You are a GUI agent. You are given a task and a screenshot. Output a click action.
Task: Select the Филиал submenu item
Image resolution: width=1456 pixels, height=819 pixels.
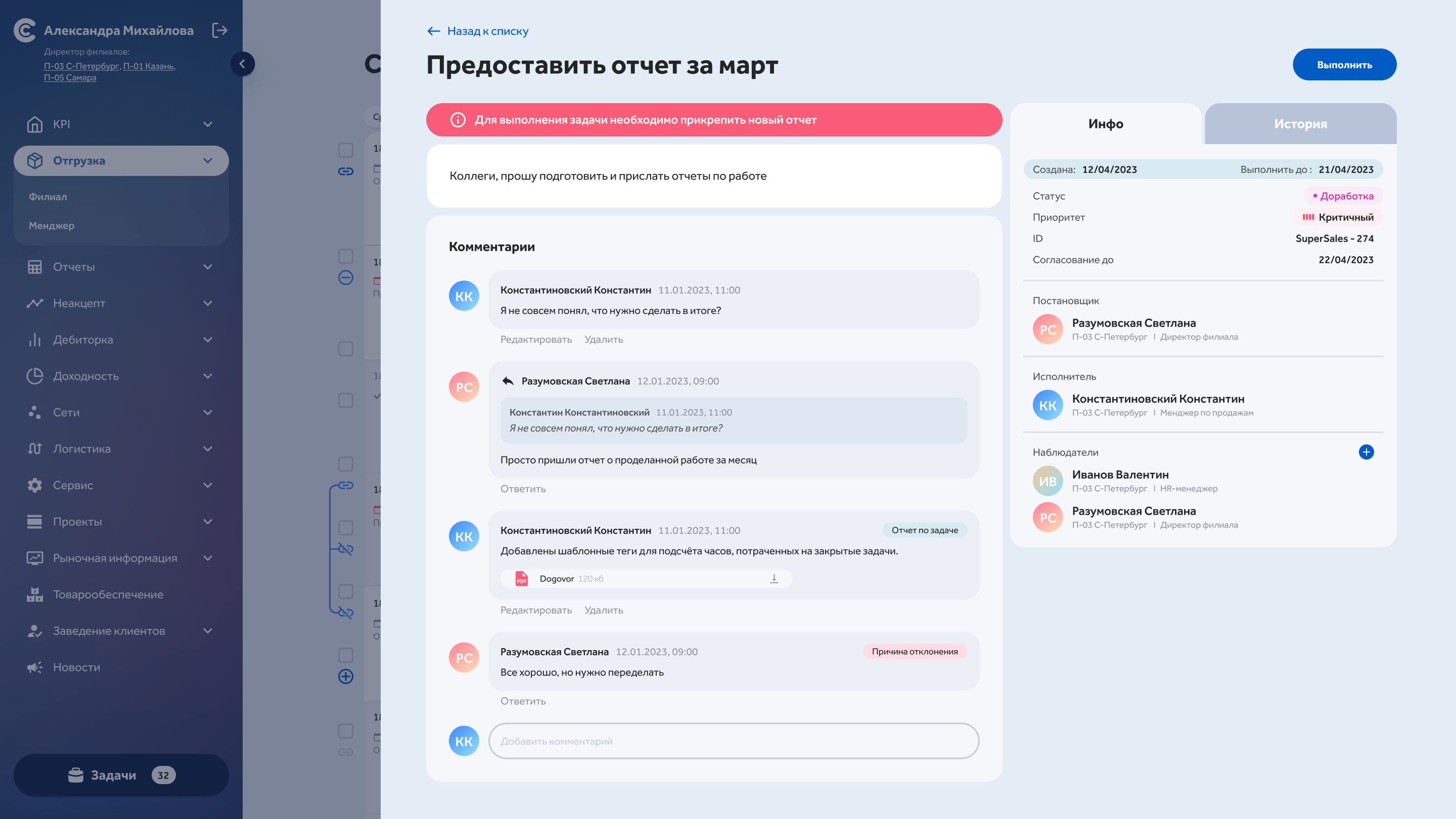tap(48, 197)
